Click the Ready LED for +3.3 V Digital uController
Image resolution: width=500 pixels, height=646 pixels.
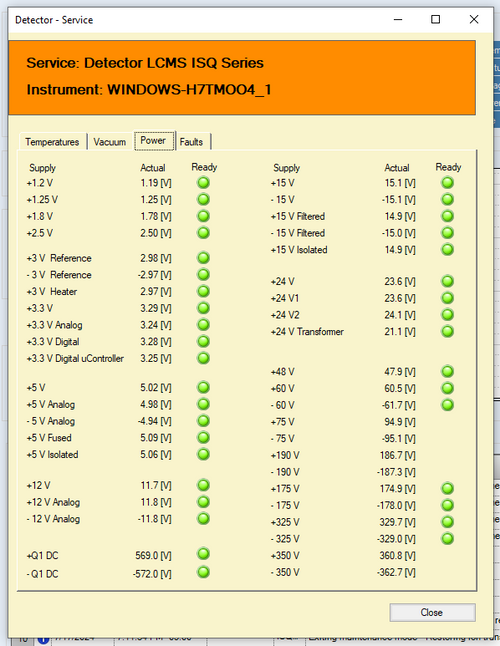tap(203, 358)
